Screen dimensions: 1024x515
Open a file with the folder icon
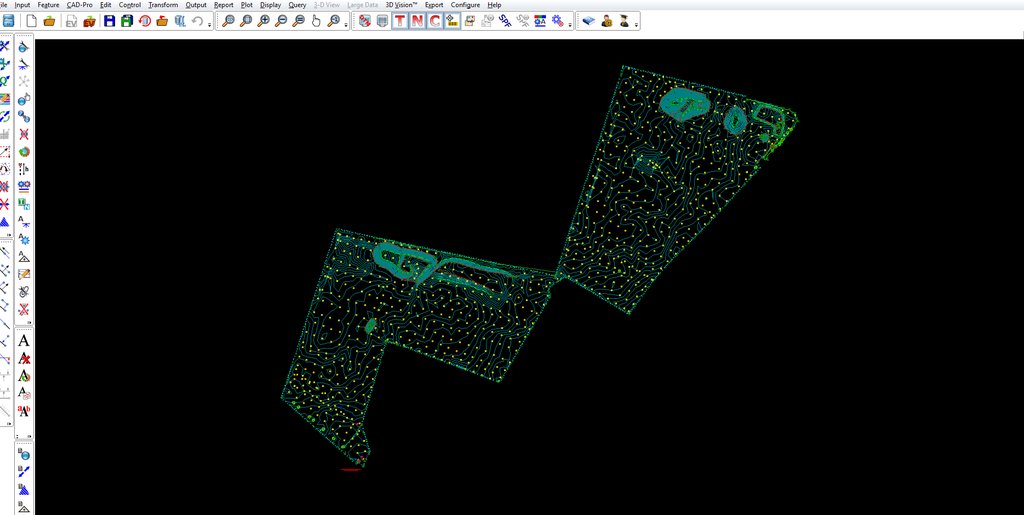pos(49,21)
